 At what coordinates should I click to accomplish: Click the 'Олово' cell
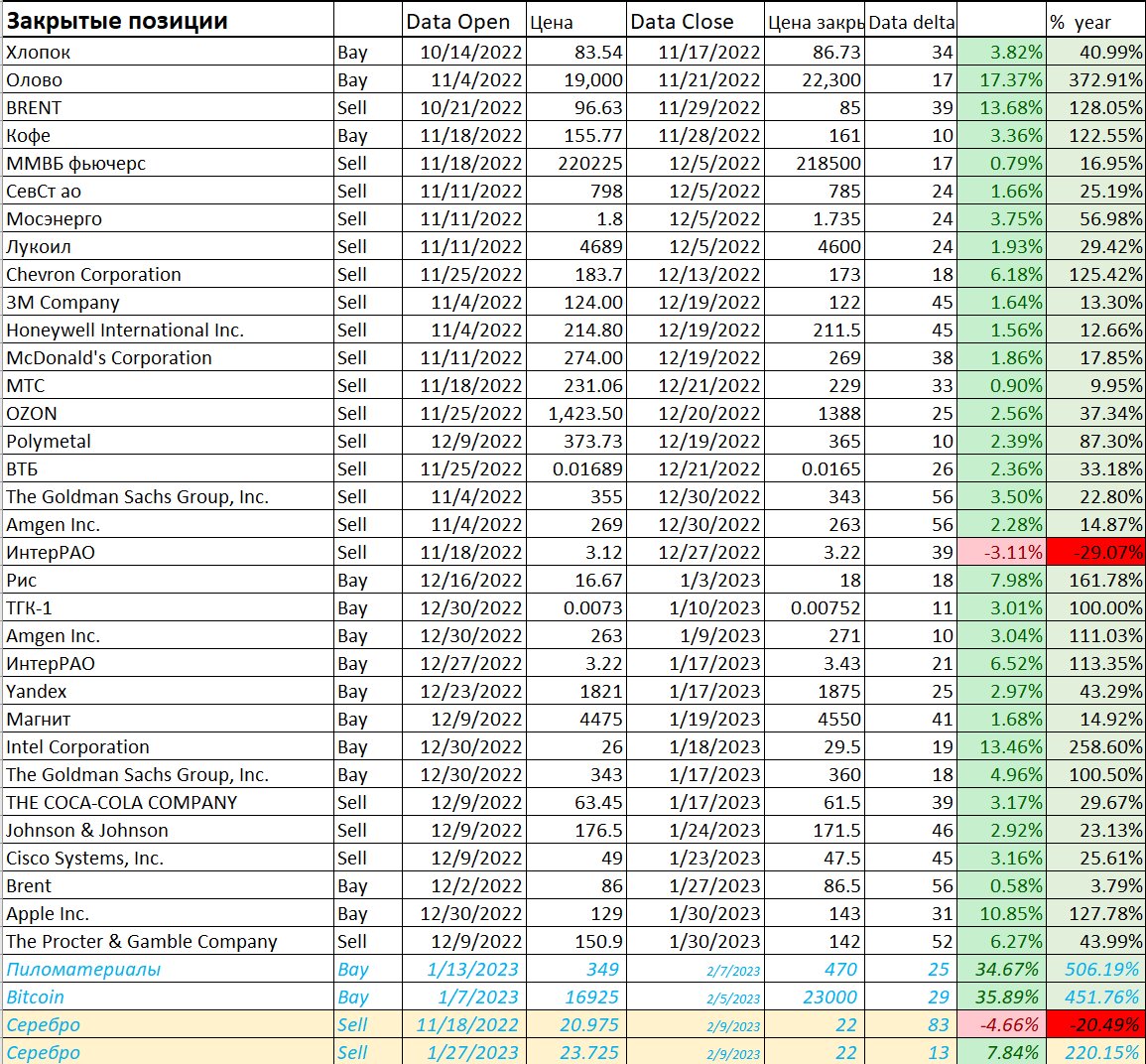168,79
